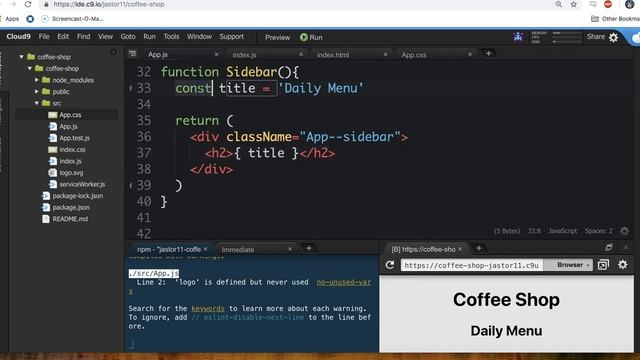
Task: Follow the keywords link in terminal
Action: coord(208,309)
